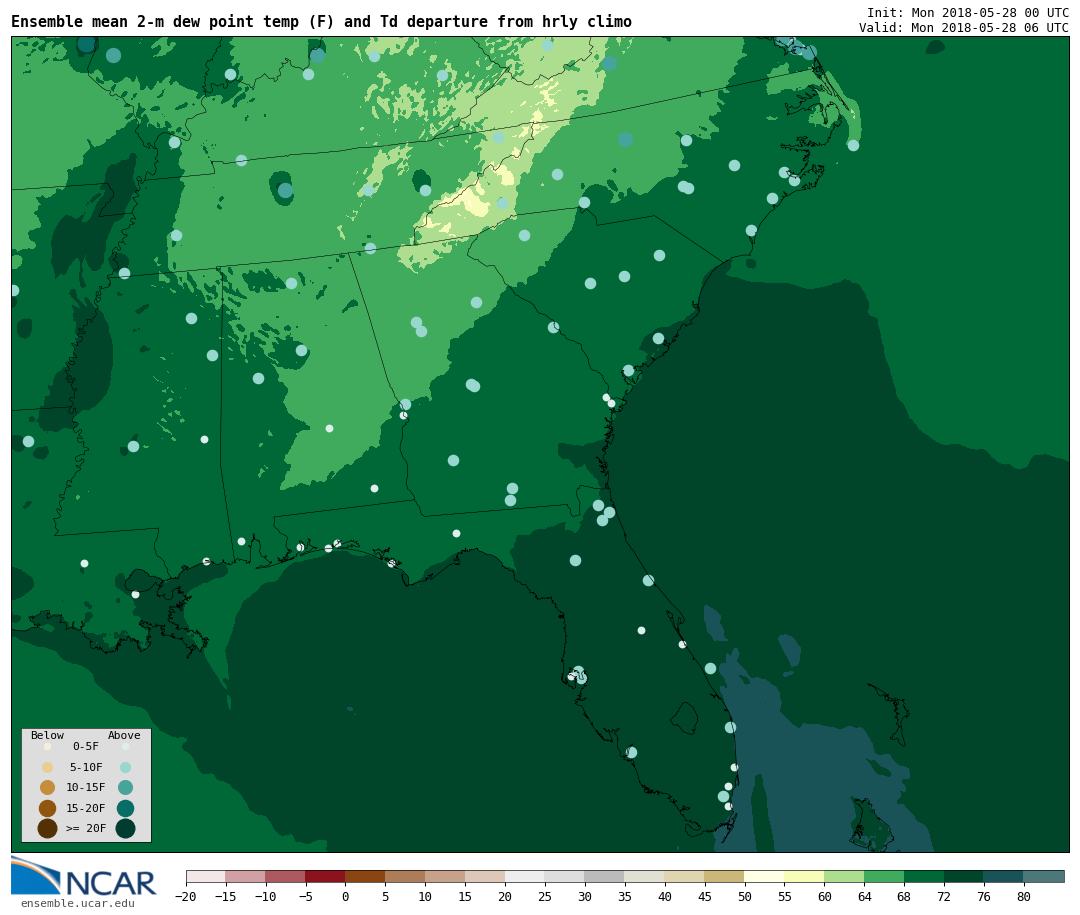The image size is (1080, 915).
Task: Click the Above 5-10F light teal legend circle
Action: pyautogui.click(x=125, y=767)
